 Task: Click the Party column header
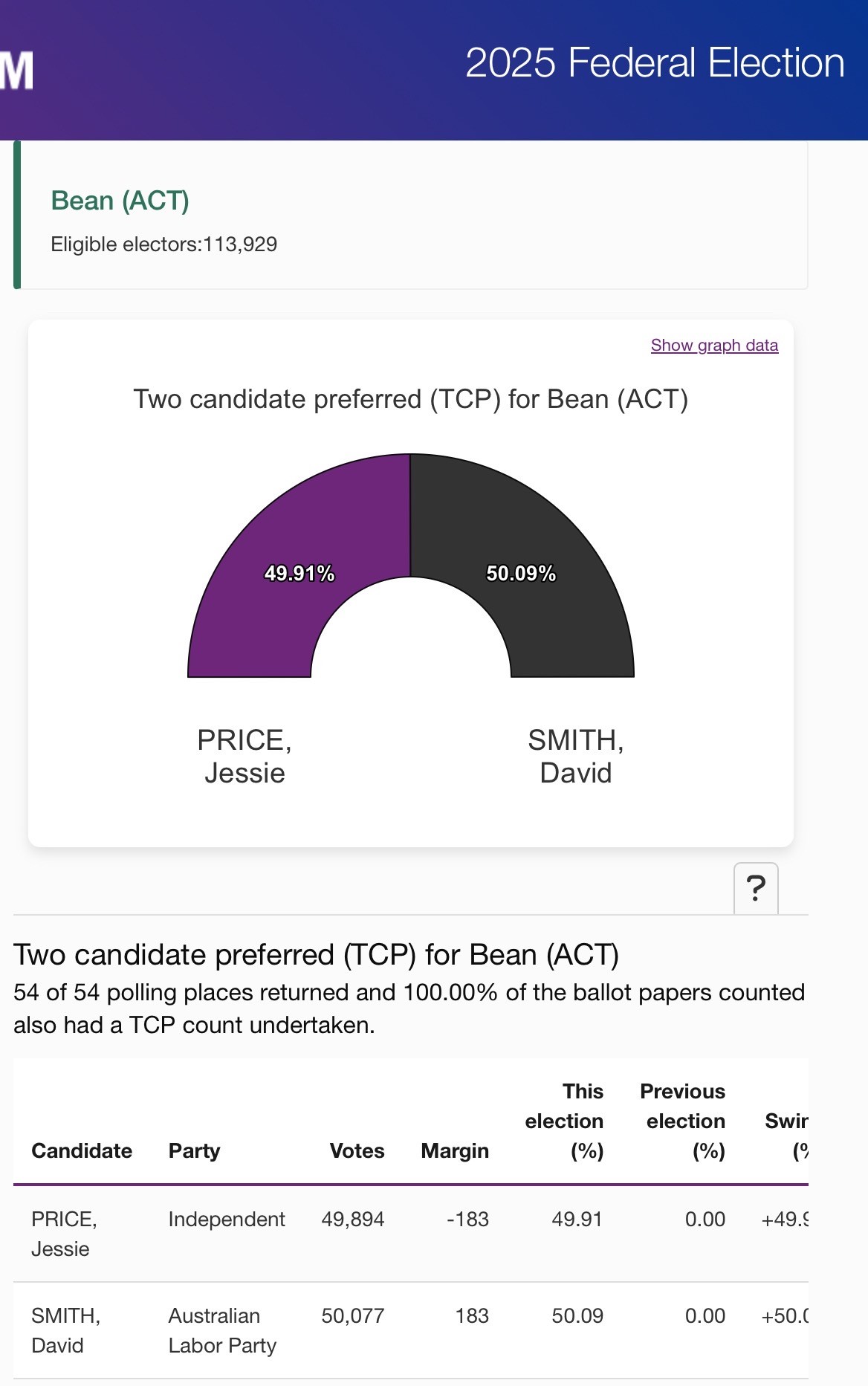[194, 1150]
